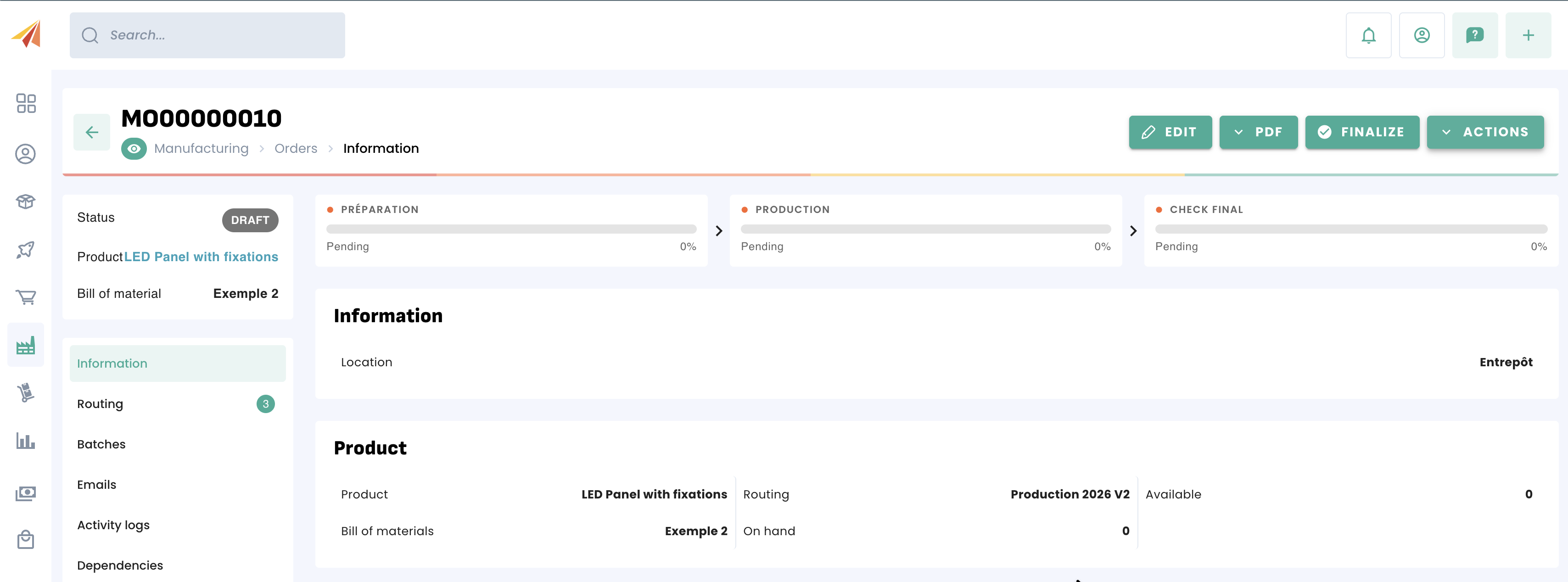Click chevron between Préparation and Production
The image size is (1568, 582).
click(x=718, y=231)
